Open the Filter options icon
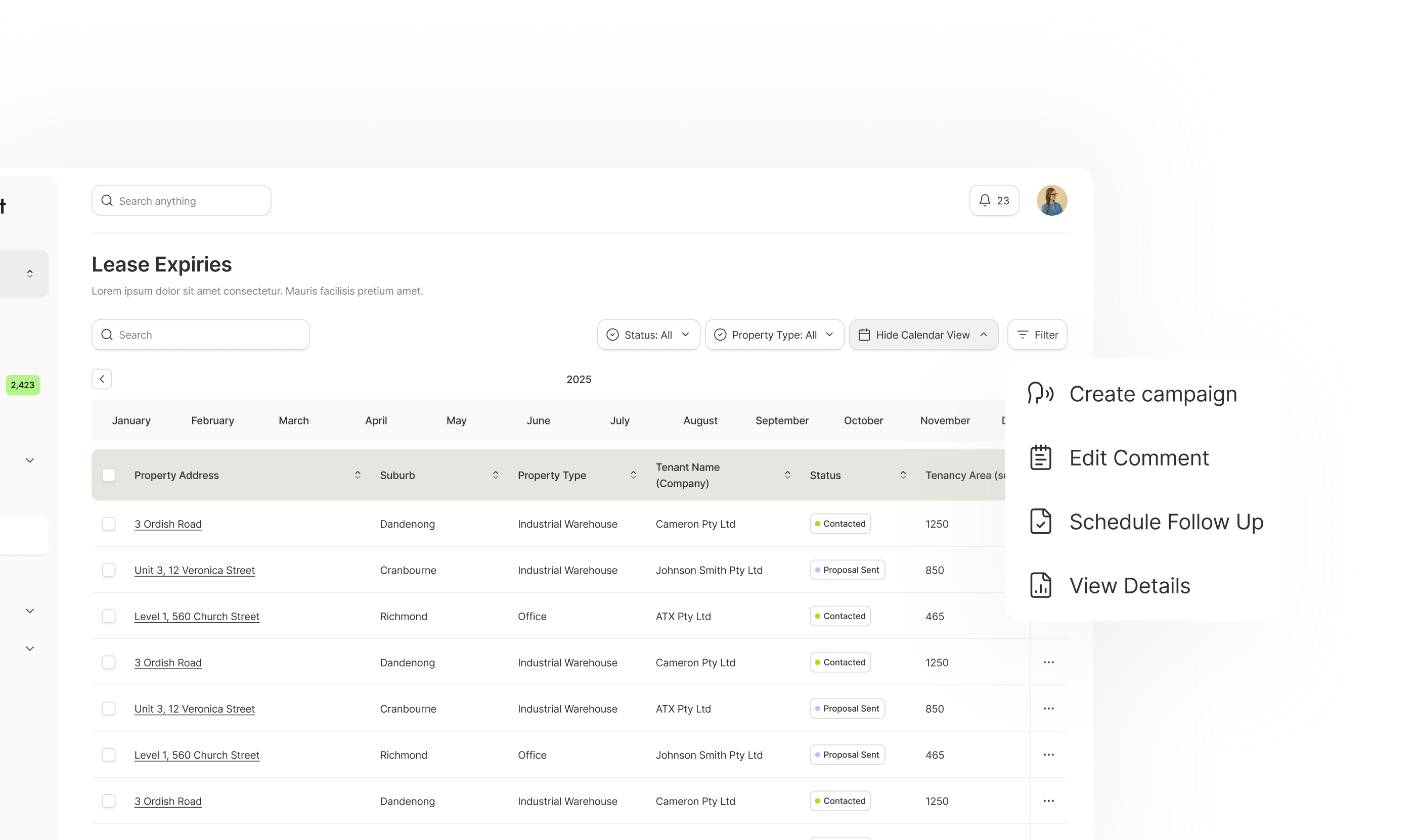The height and width of the screenshot is (840, 1418). pyautogui.click(x=1023, y=335)
